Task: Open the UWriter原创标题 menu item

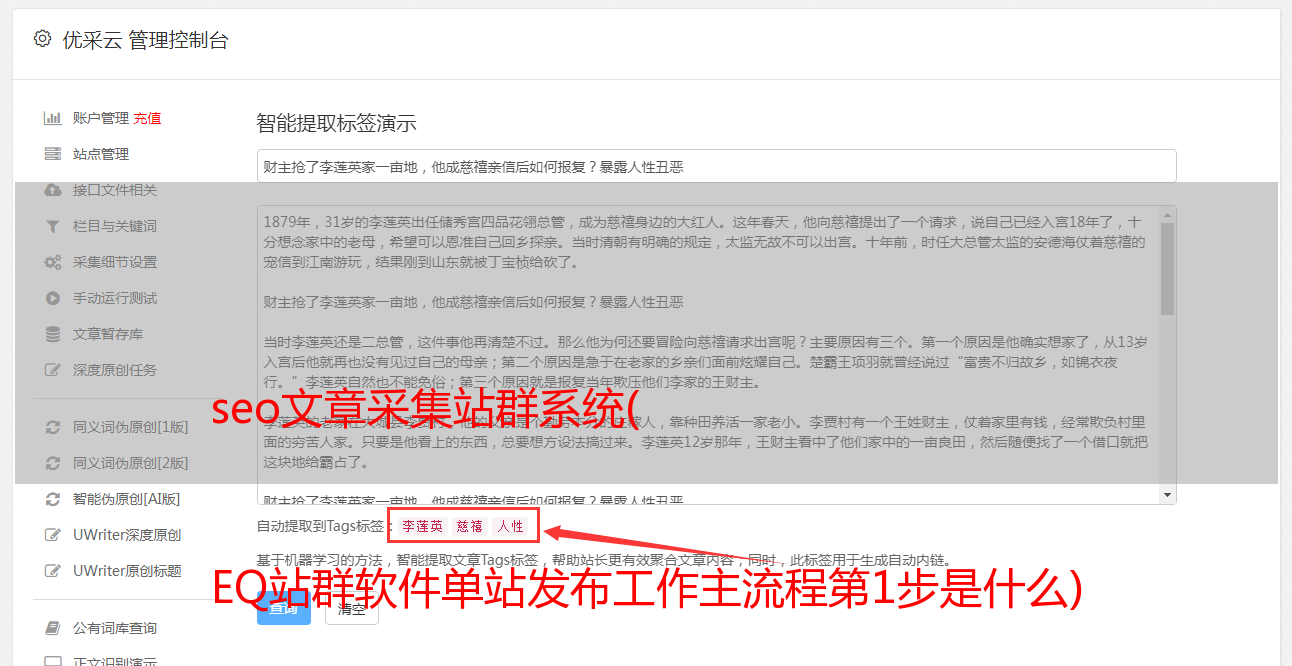Action: [127, 571]
